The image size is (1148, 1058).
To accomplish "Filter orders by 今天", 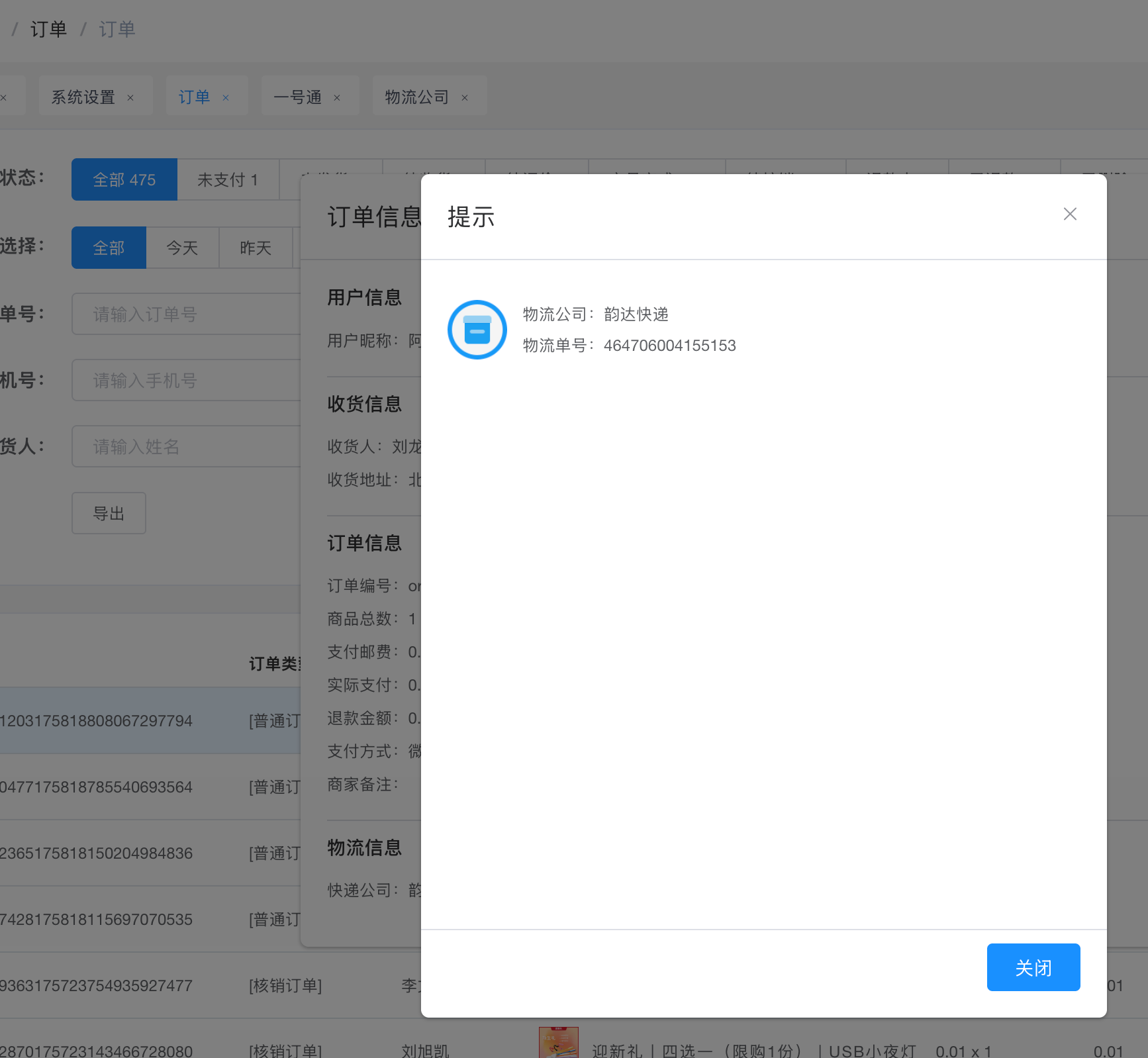I will pyautogui.click(x=182, y=248).
